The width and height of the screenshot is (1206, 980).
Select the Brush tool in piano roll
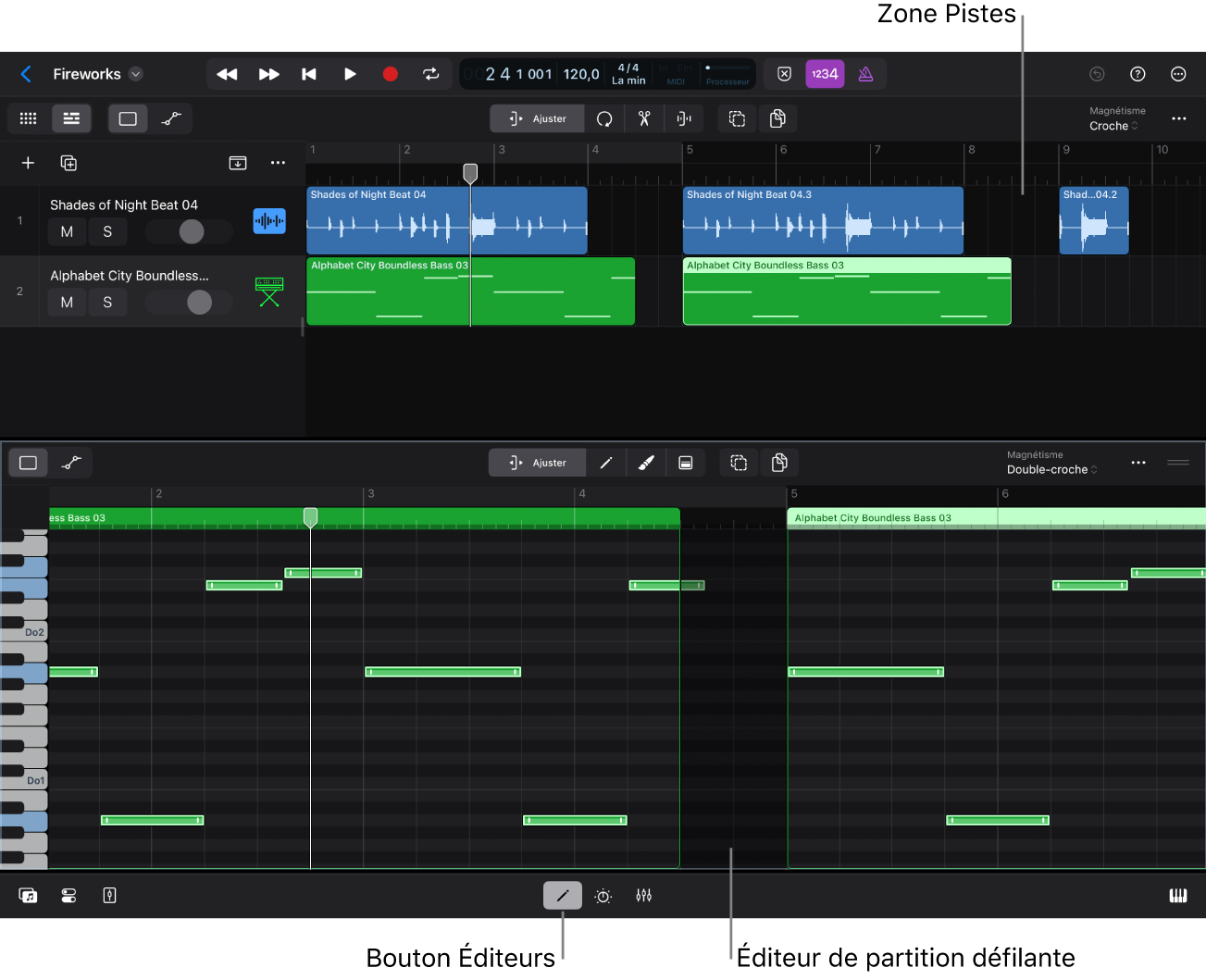click(646, 463)
